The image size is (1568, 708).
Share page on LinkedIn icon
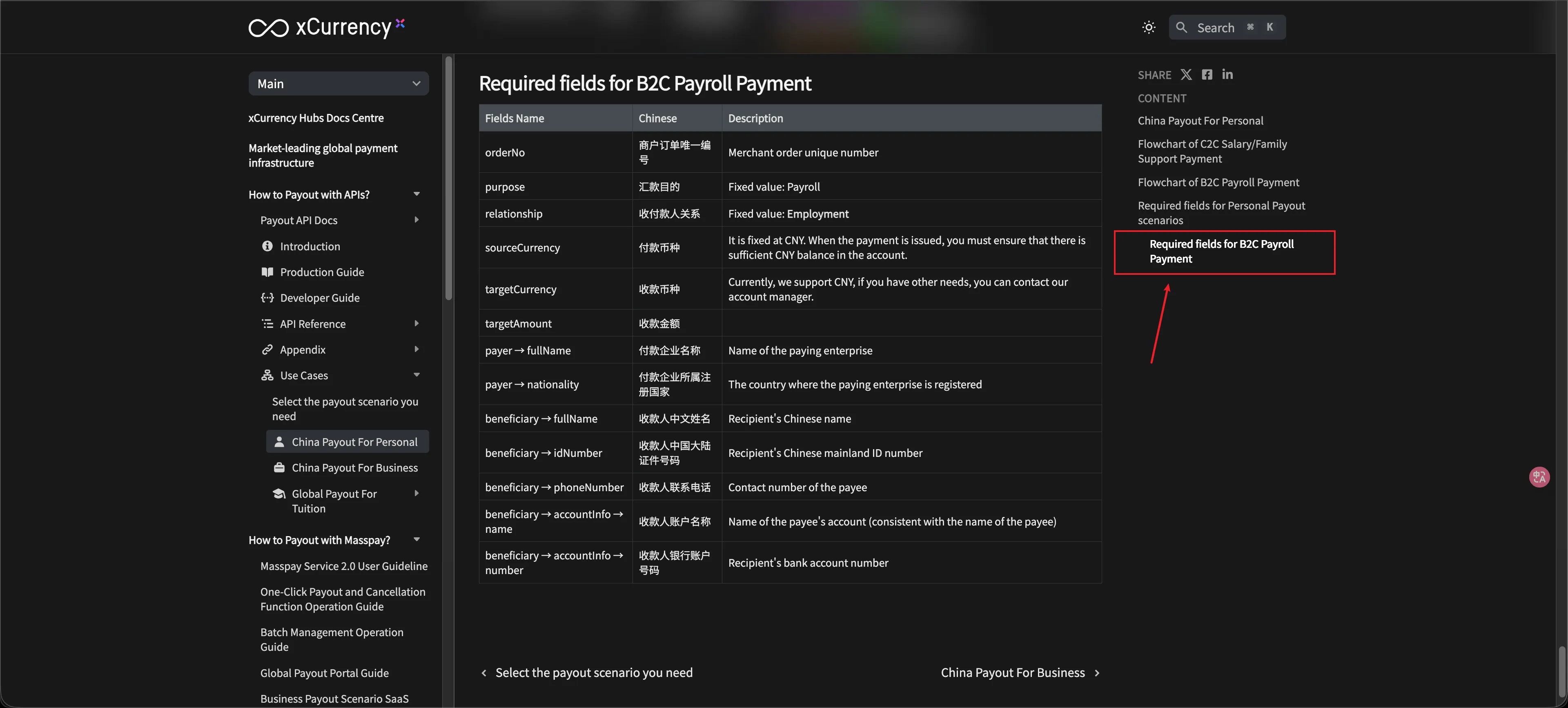point(1227,74)
